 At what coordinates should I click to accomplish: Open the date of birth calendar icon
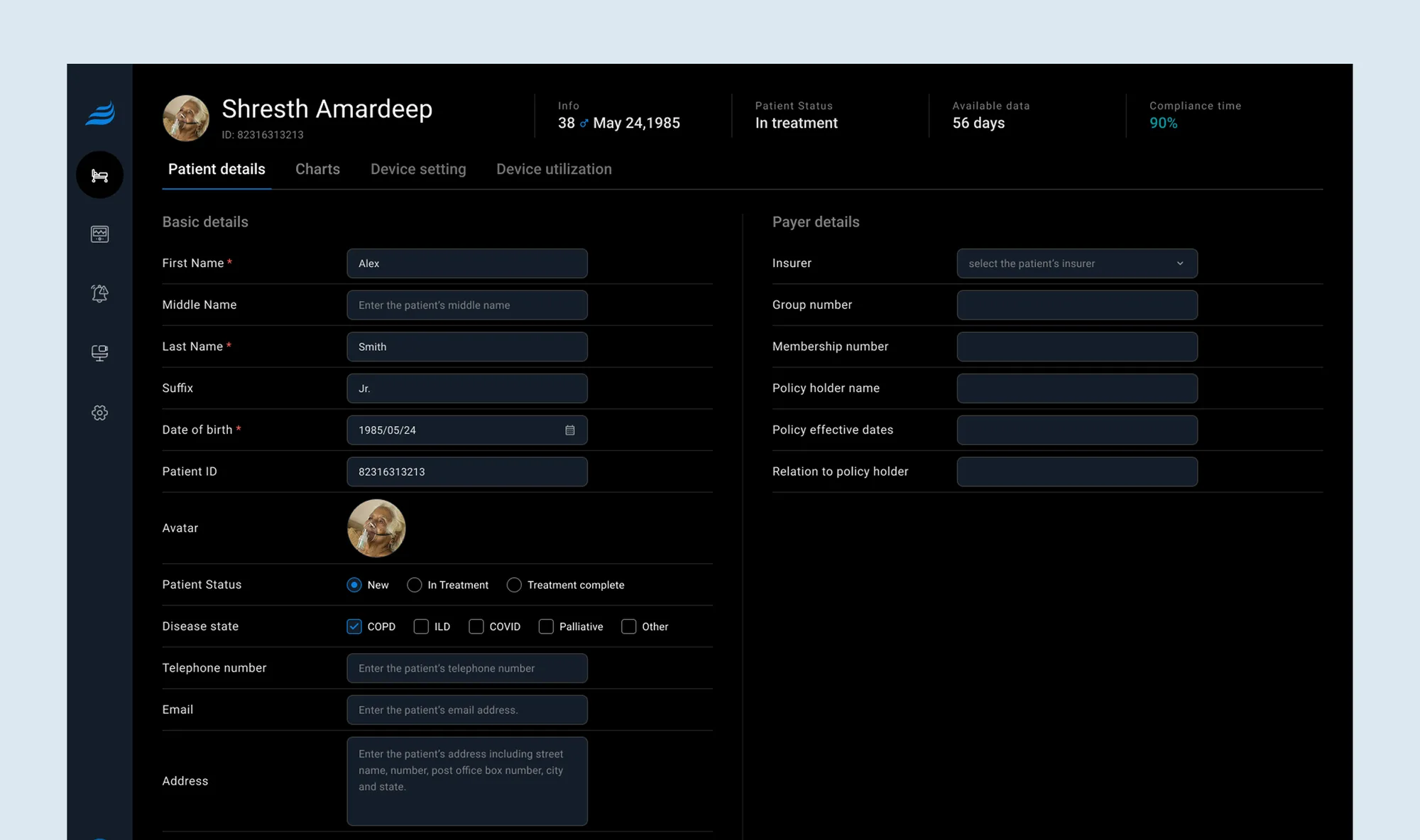[x=569, y=430]
